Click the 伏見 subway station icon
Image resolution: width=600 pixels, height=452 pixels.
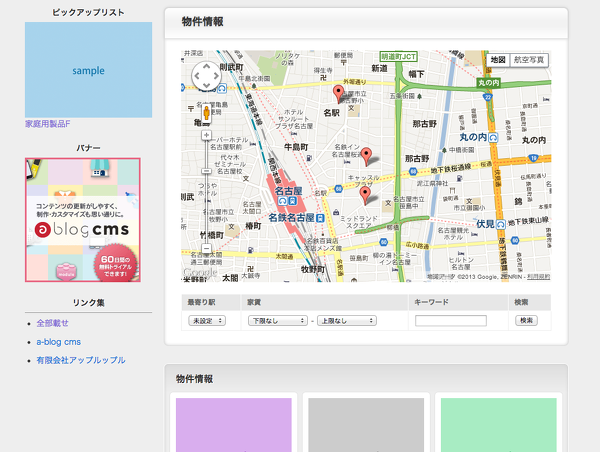coord(501,224)
